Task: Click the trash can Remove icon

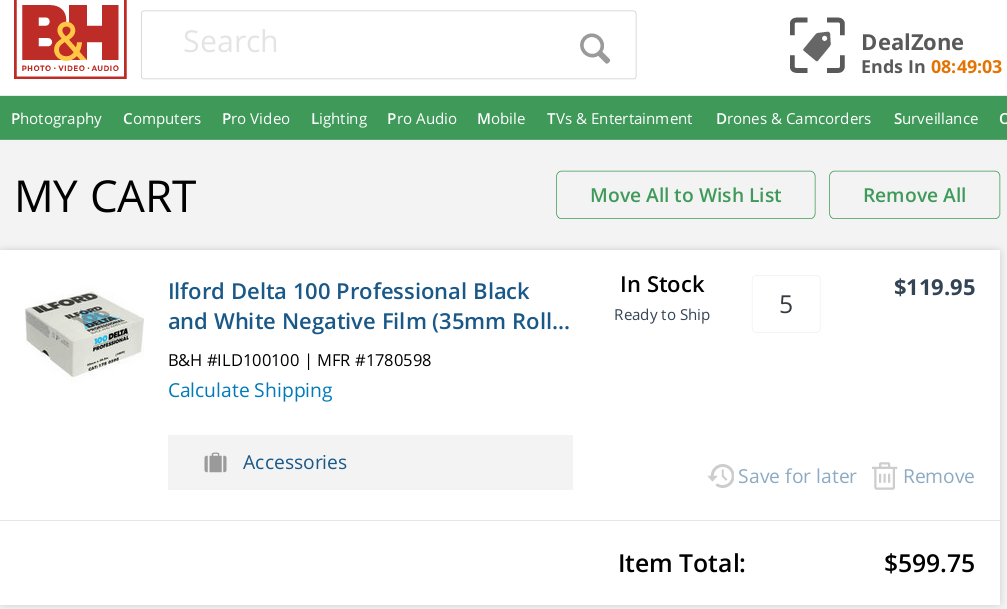Action: click(x=884, y=476)
